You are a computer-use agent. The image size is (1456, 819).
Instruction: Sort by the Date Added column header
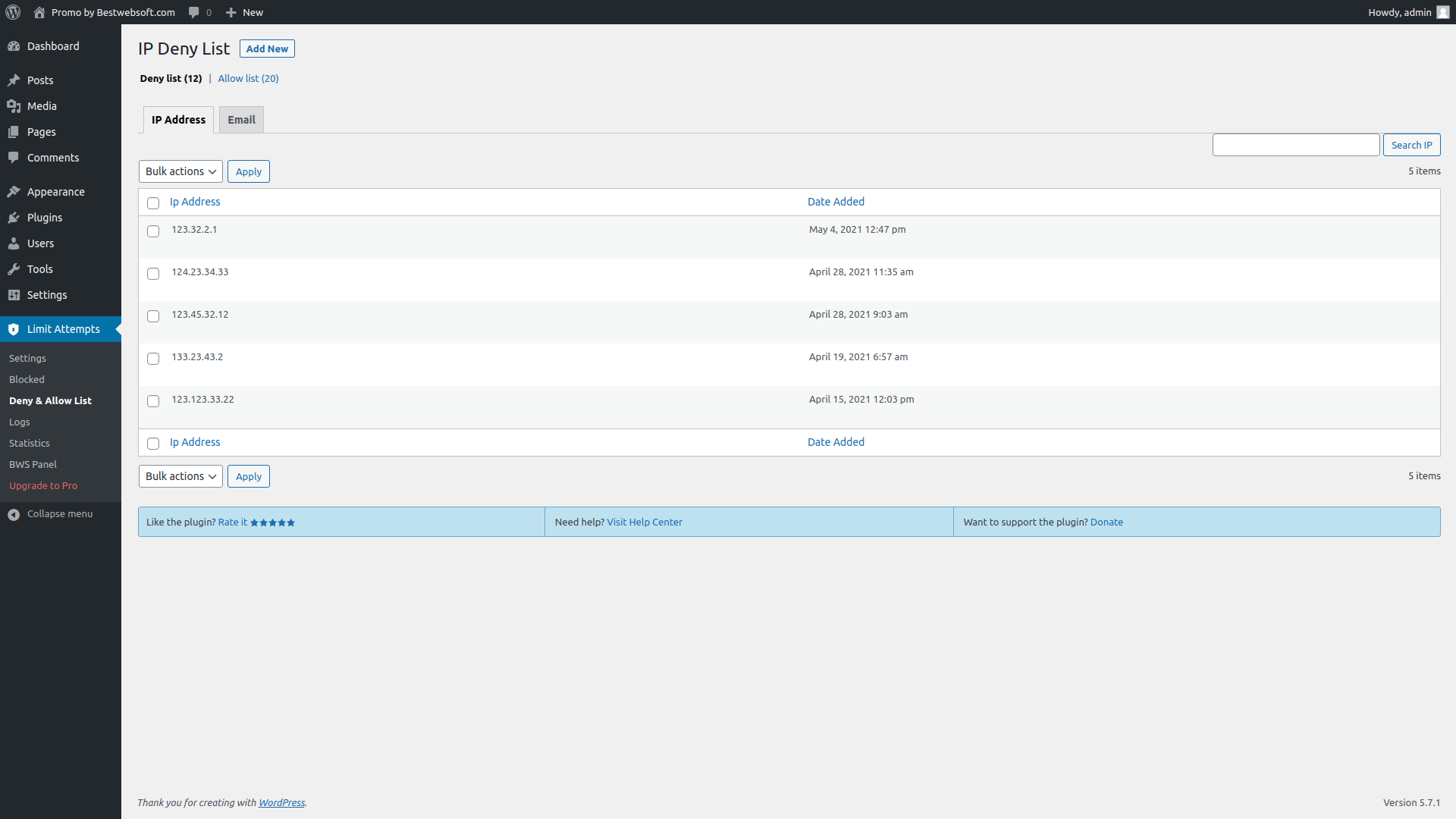836,202
